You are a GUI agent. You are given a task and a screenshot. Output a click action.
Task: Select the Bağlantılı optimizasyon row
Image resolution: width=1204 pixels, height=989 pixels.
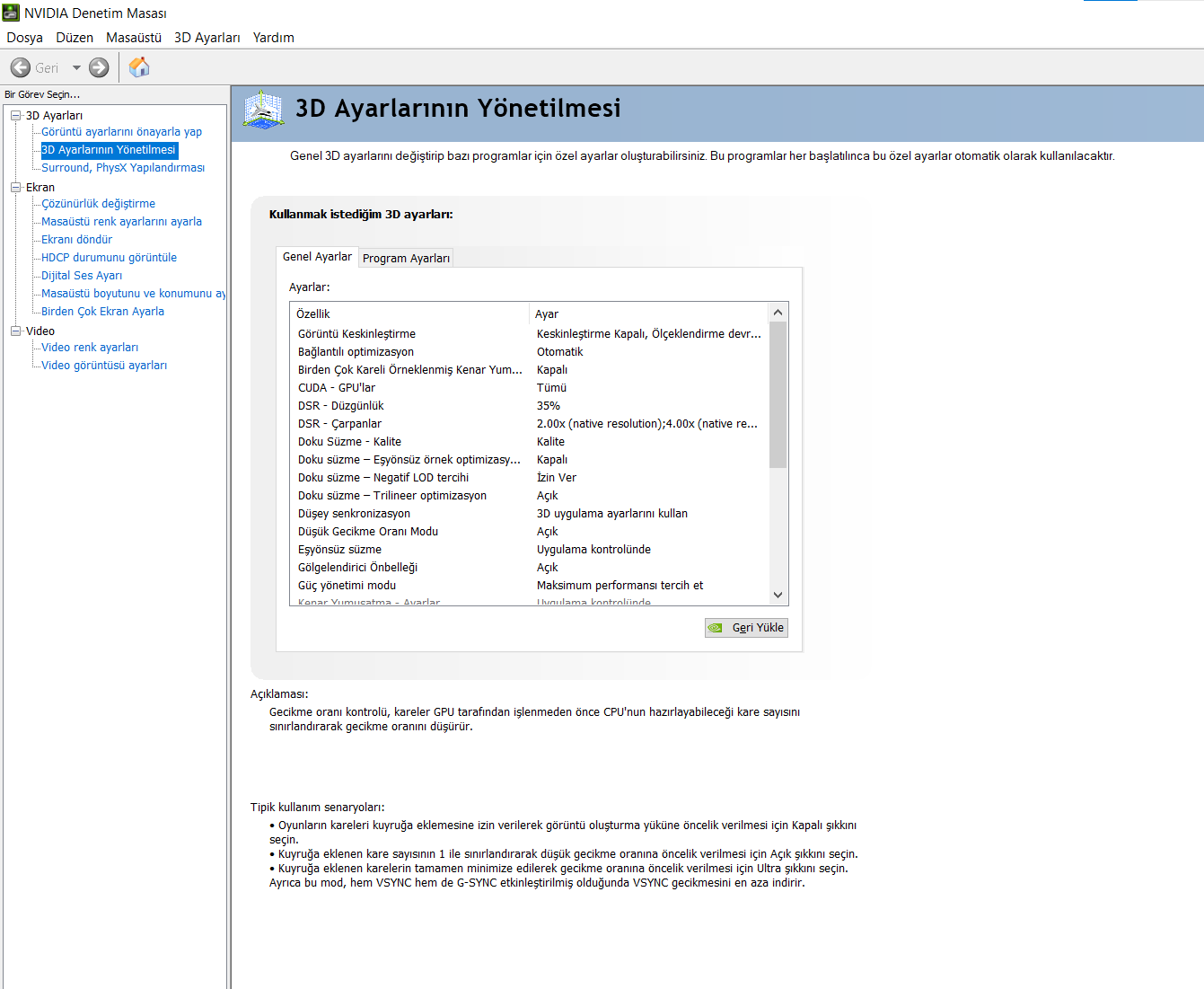pyautogui.click(x=530, y=352)
